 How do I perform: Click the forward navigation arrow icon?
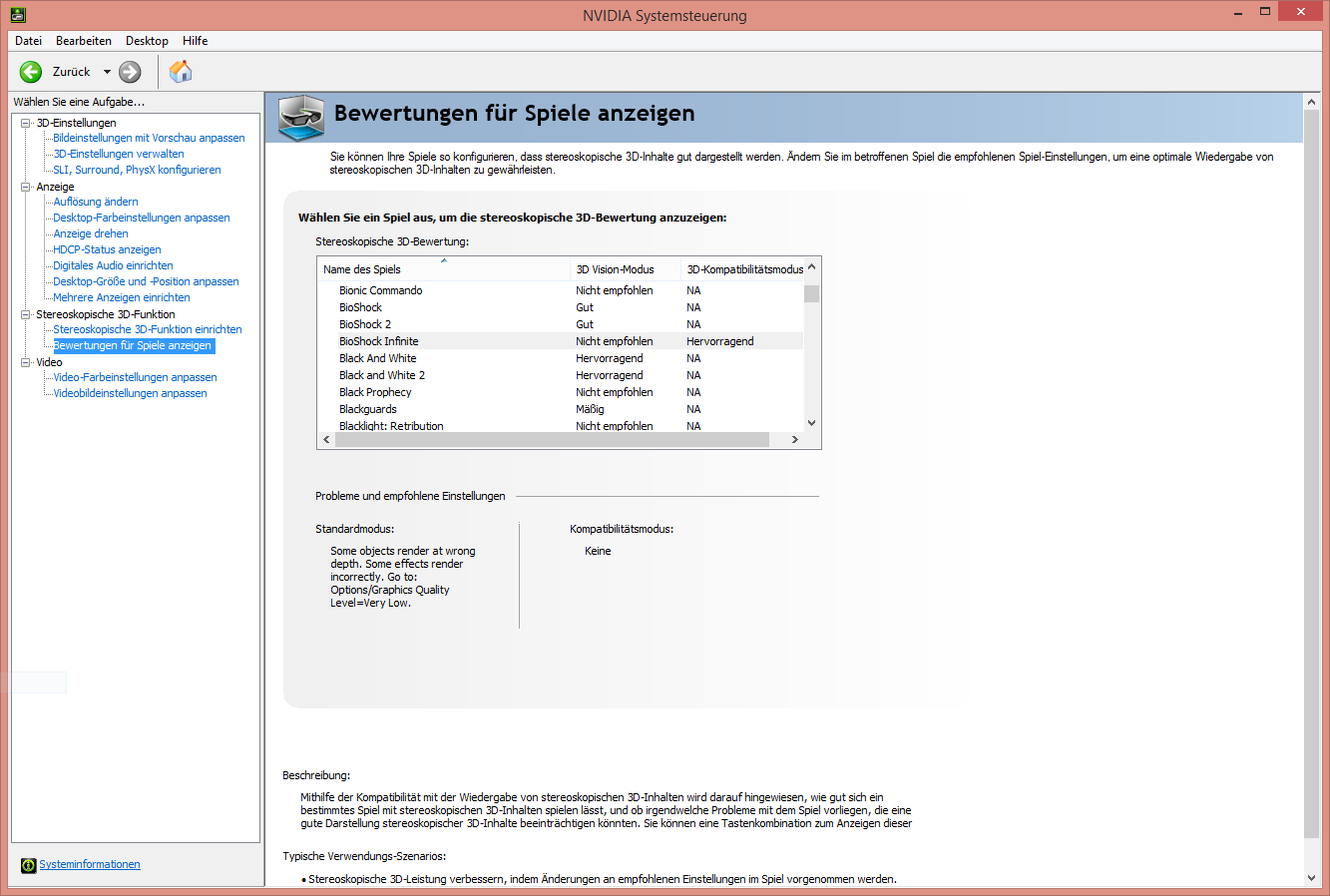click(130, 72)
